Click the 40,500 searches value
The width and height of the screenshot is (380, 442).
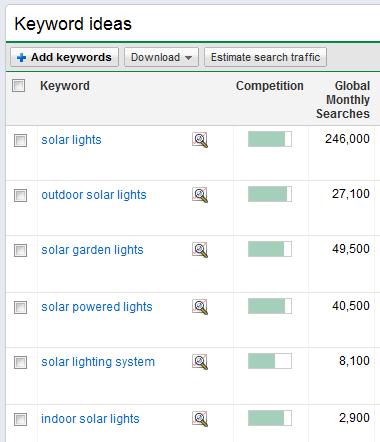click(x=351, y=306)
